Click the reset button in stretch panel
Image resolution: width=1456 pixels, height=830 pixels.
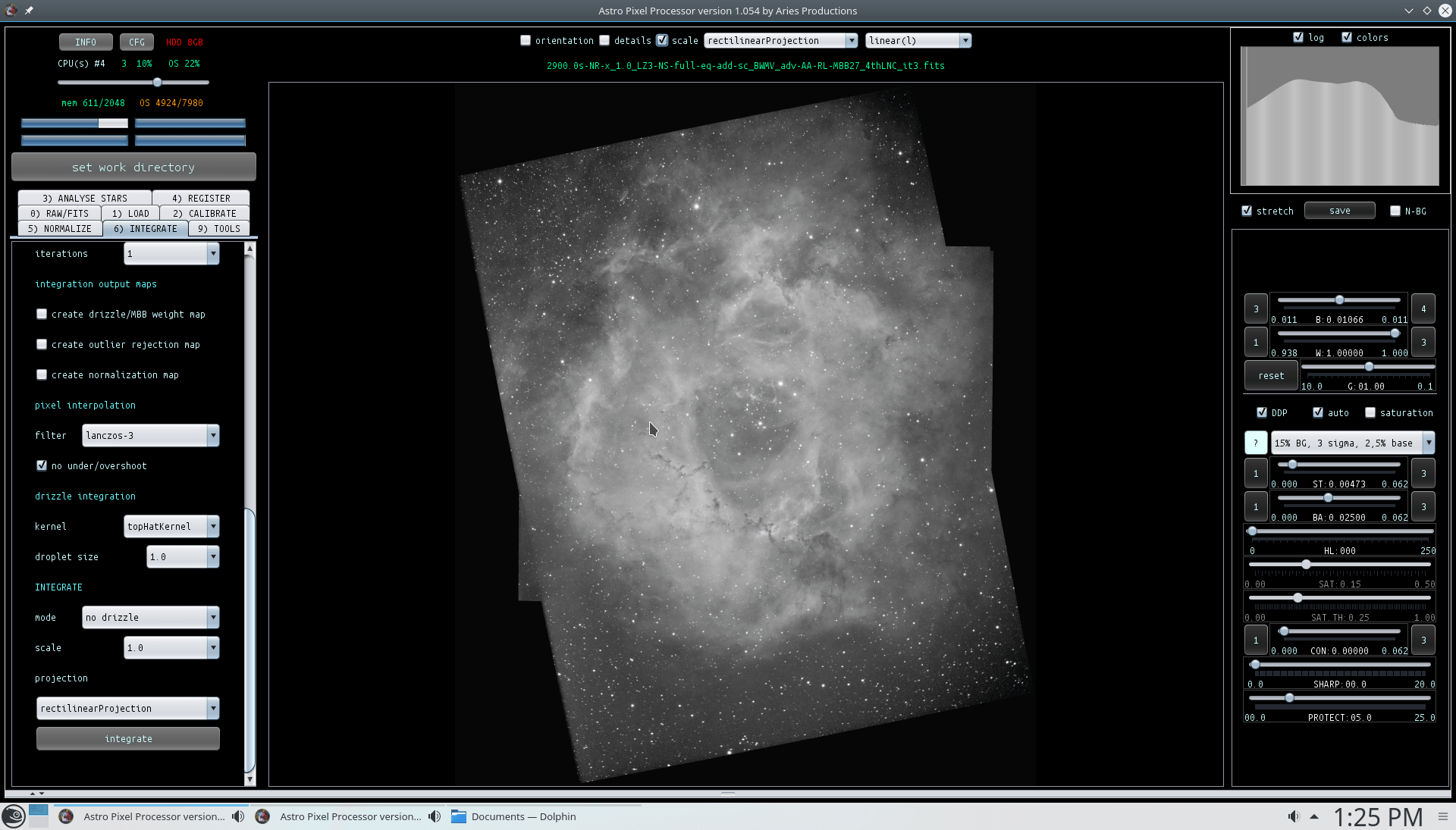pos(1271,375)
